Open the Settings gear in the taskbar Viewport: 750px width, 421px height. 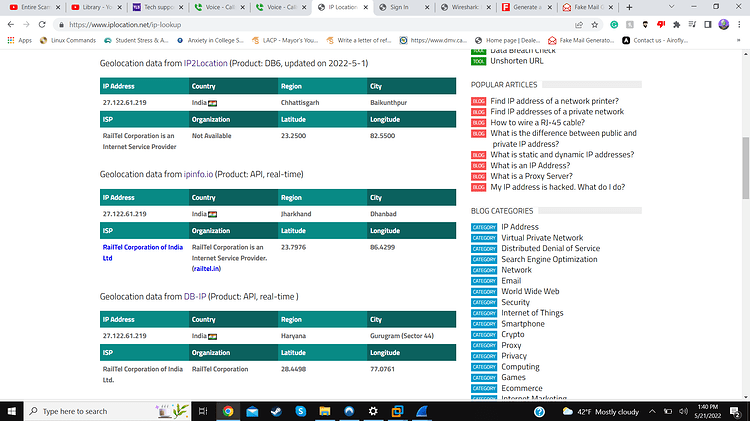point(373,411)
